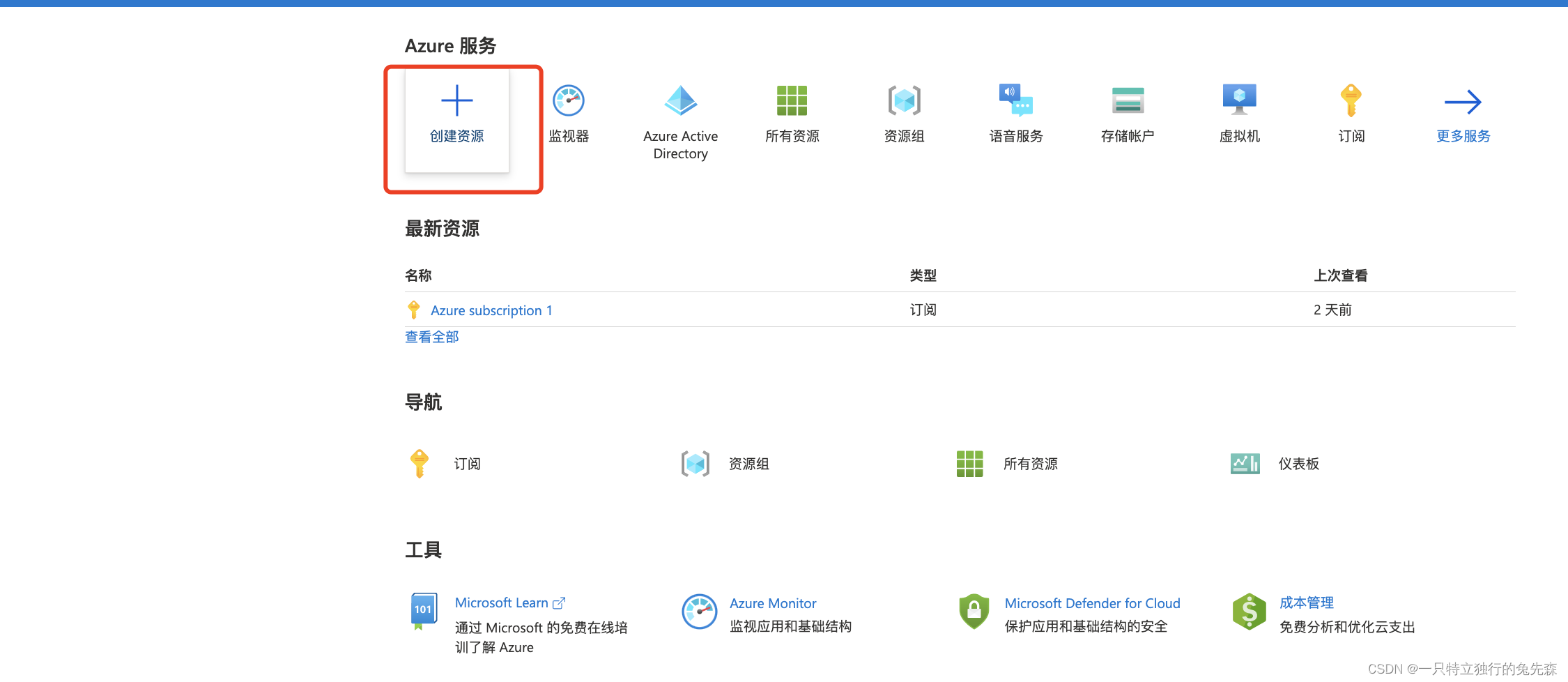Open 资源组 cube icon in services row
The image size is (1568, 682).
904,100
